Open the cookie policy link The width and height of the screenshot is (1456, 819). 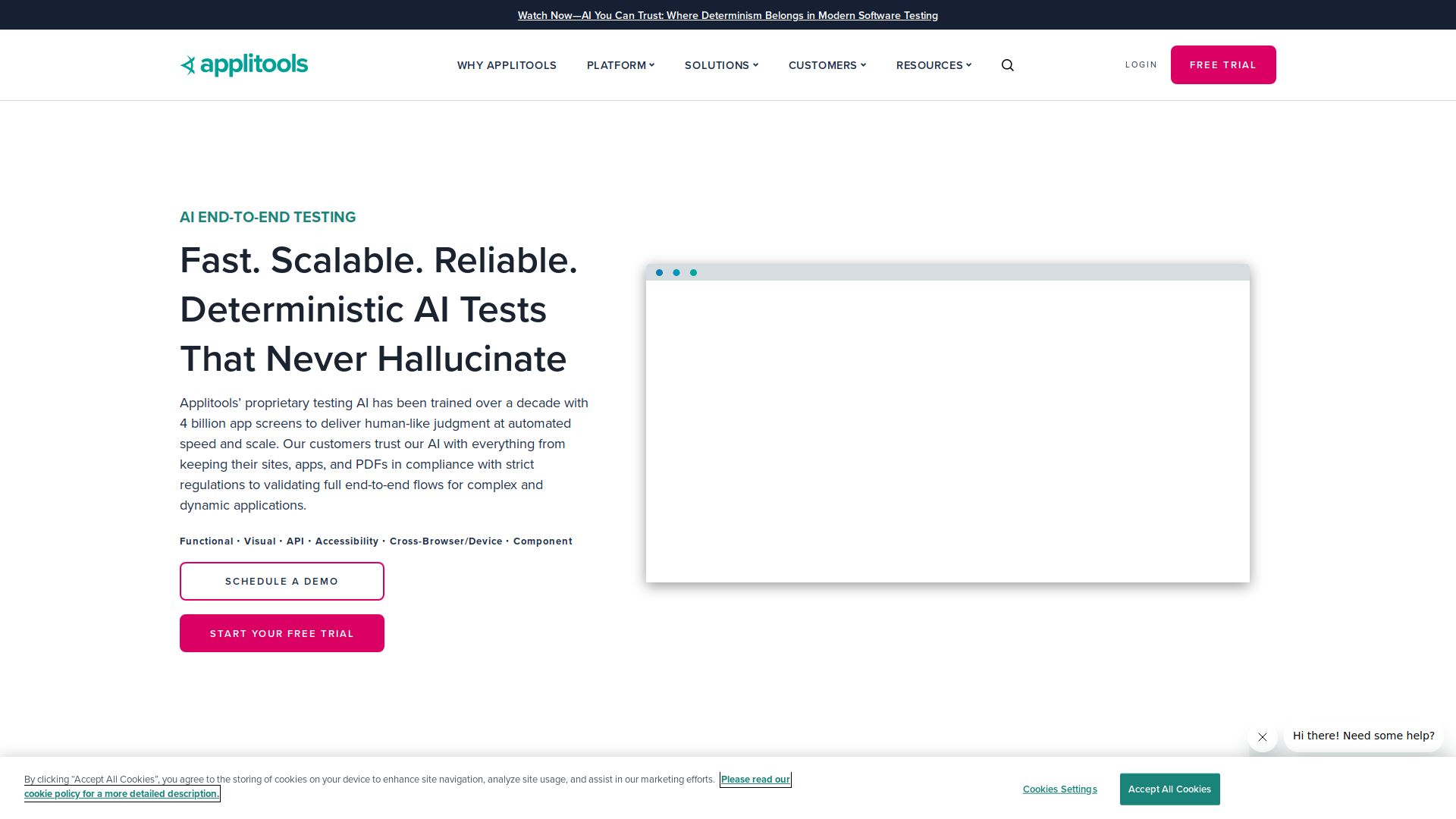tap(755, 780)
